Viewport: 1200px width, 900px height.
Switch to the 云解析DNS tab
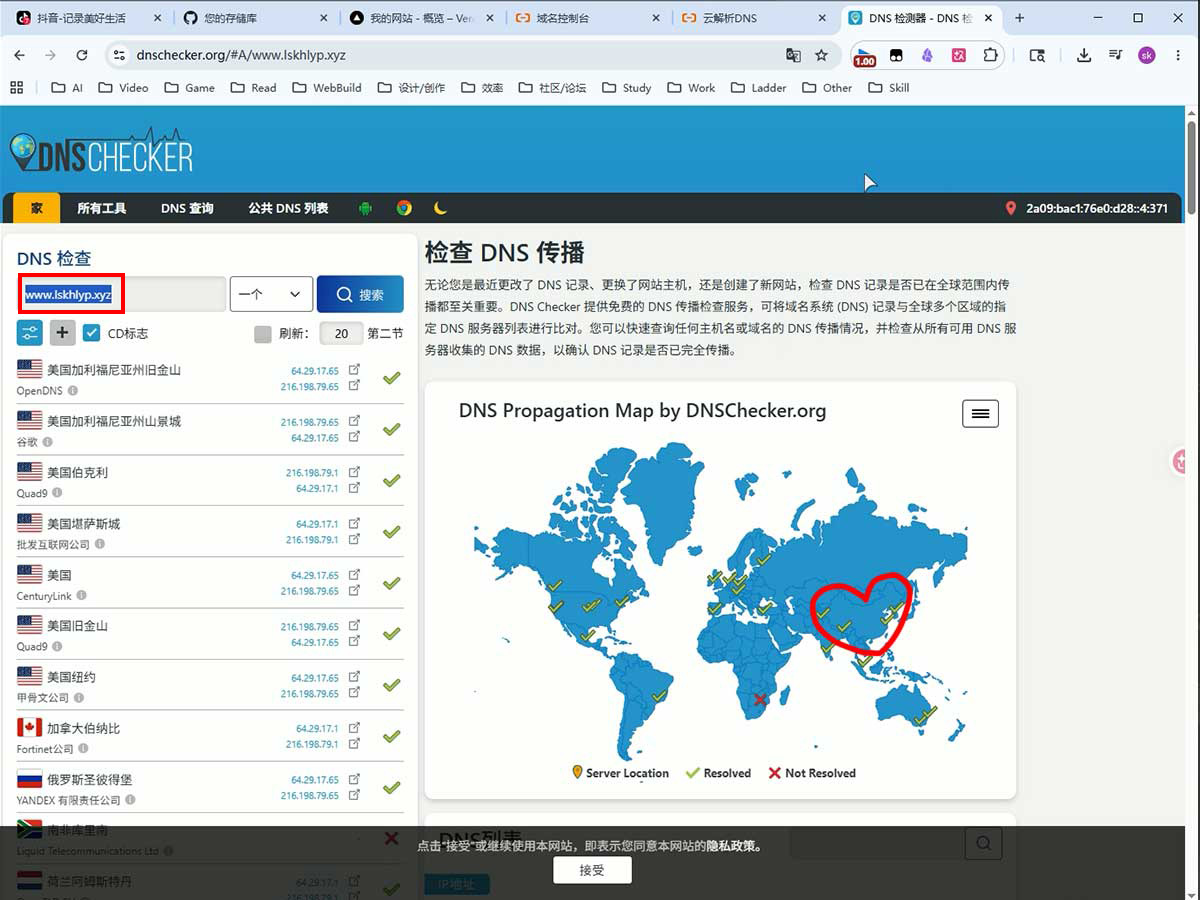point(755,18)
